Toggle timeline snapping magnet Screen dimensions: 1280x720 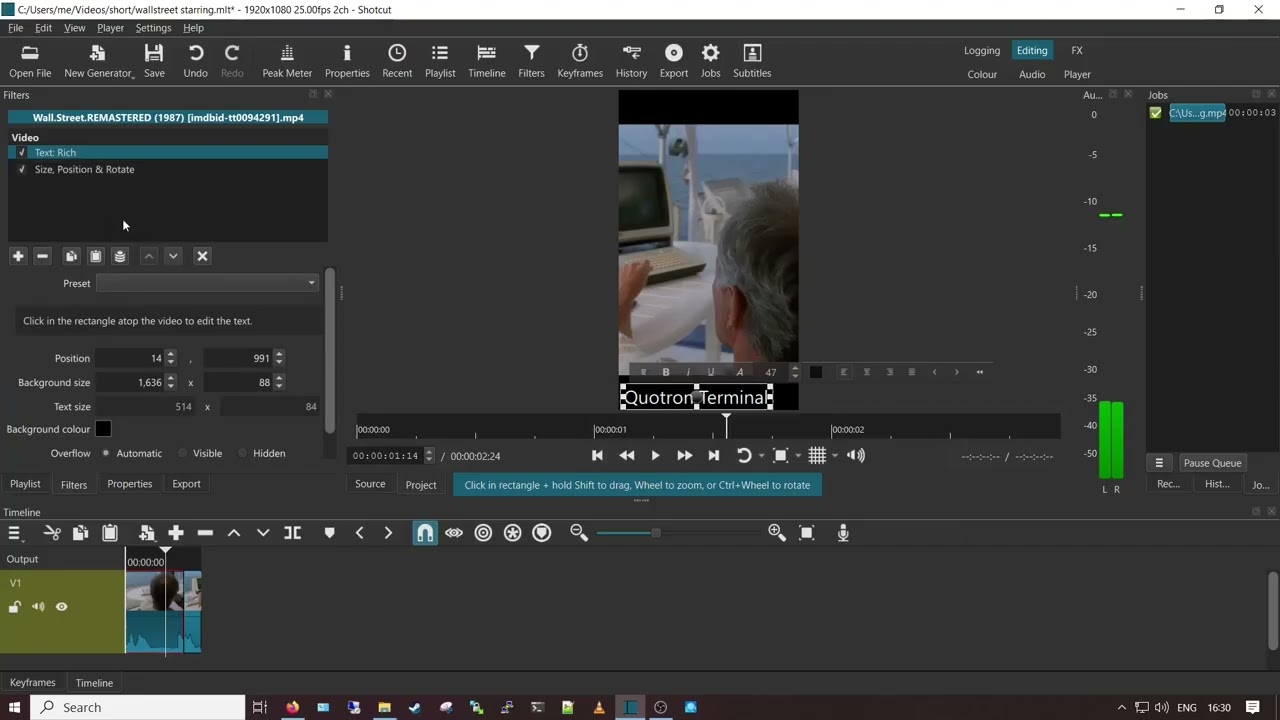click(425, 533)
